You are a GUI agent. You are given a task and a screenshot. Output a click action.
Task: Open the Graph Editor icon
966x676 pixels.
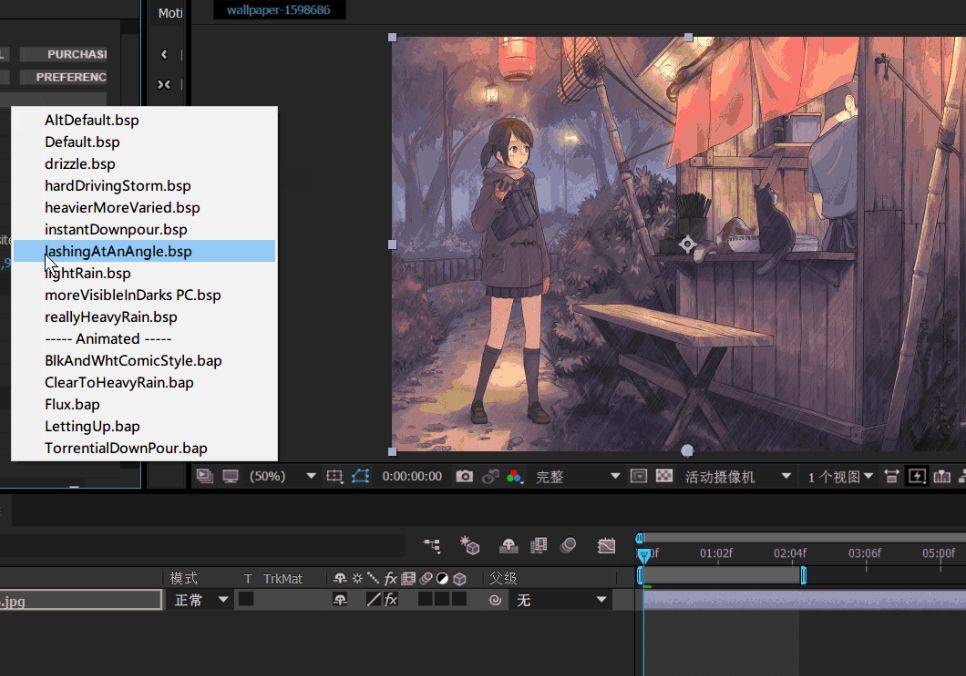(x=606, y=545)
